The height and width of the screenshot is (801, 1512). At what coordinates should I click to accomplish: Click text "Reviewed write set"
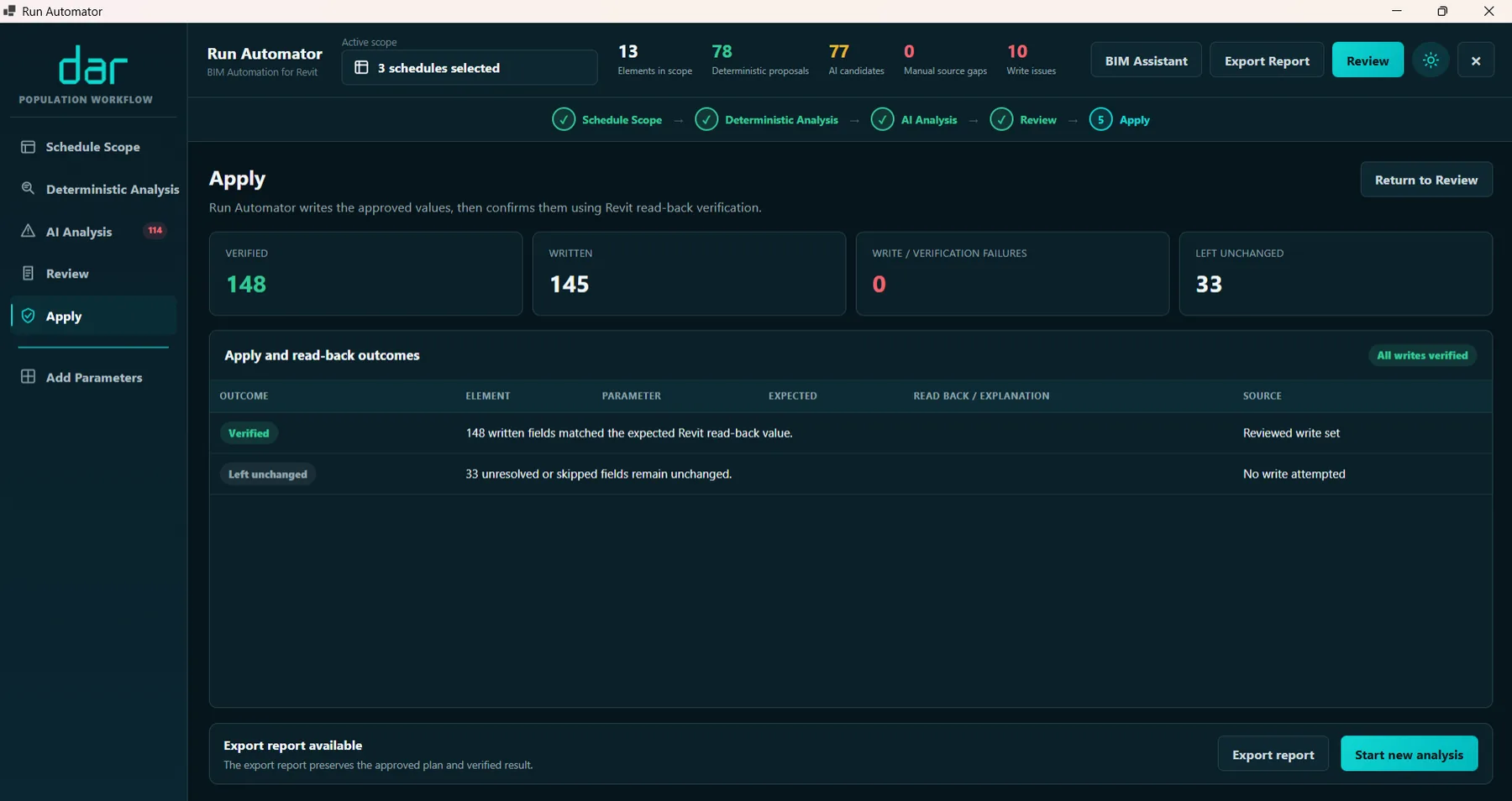point(1291,433)
